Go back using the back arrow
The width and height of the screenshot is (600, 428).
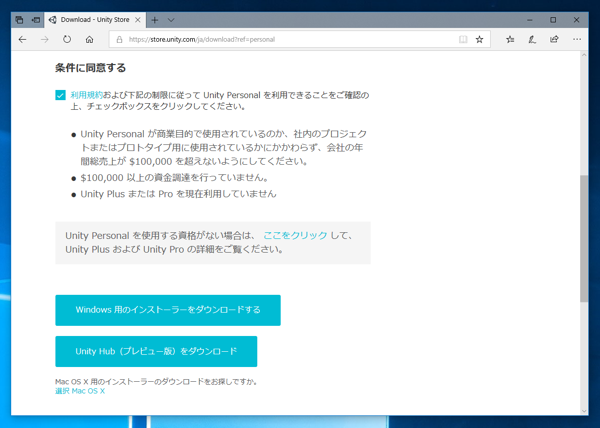[x=23, y=39]
